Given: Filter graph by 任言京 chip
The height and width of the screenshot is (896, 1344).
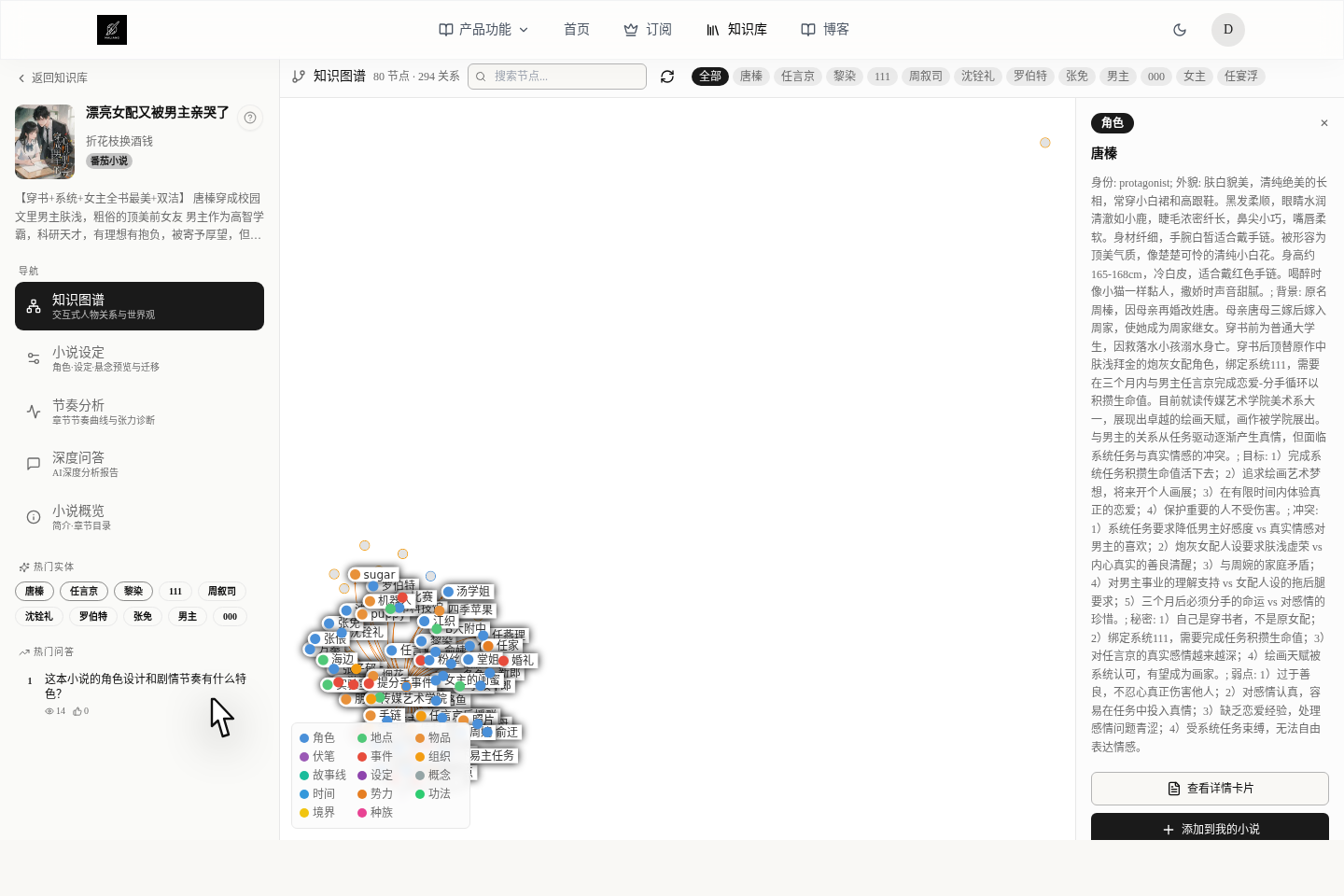Looking at the screenshot, I should click(x=798, y=77).
